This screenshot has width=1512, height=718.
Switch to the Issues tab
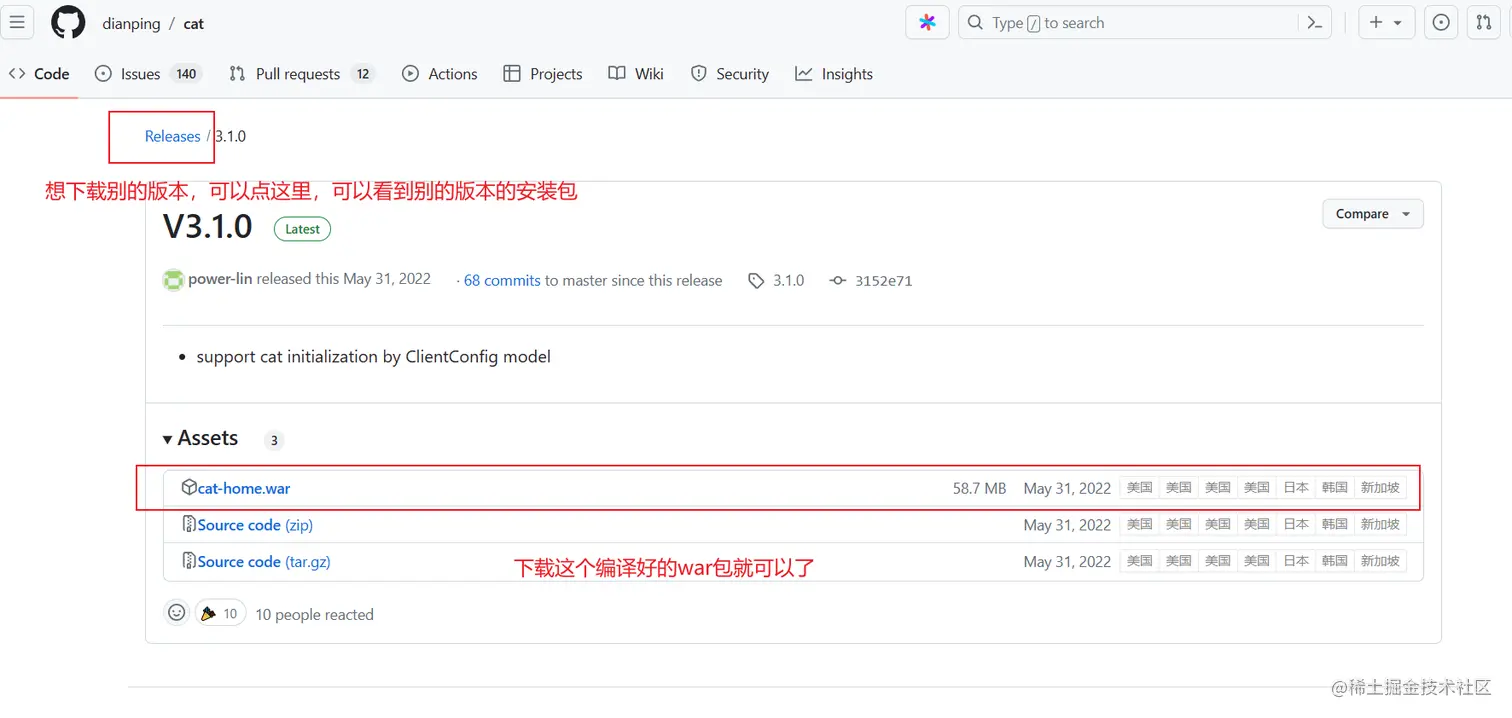click(148, 74)
